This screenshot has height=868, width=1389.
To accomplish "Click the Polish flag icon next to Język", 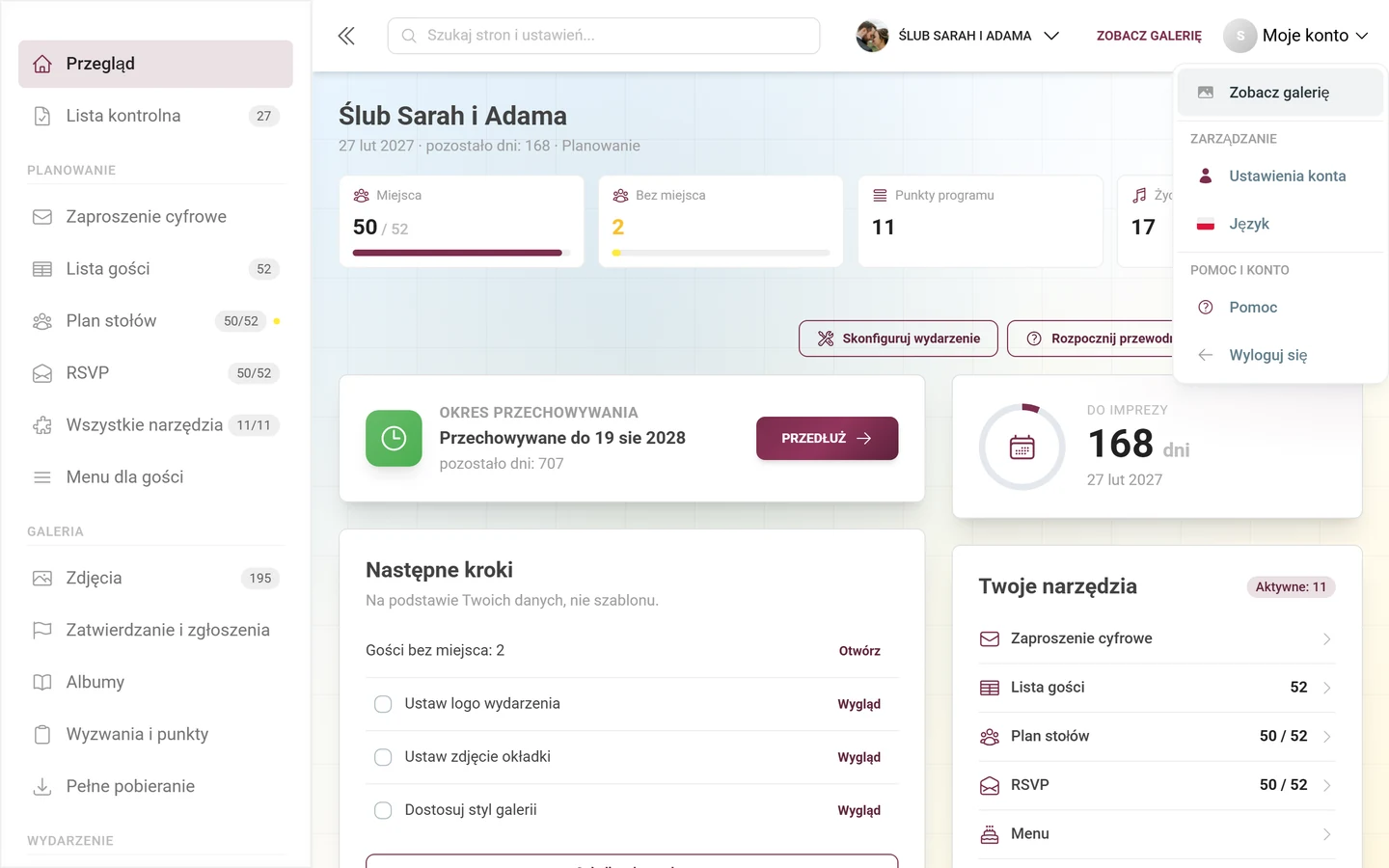I will pyautogui.click(x=1206, y=225).
